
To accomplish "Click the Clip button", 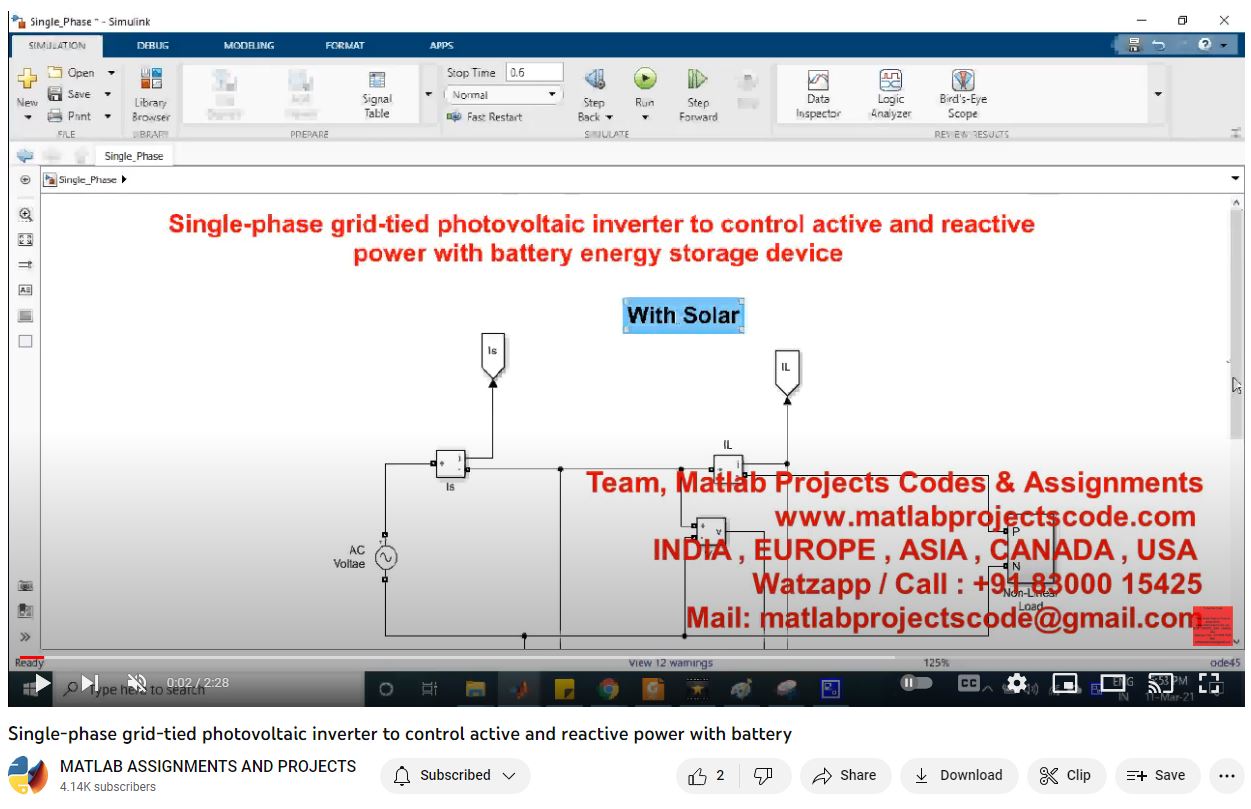I will point(1066,775).
